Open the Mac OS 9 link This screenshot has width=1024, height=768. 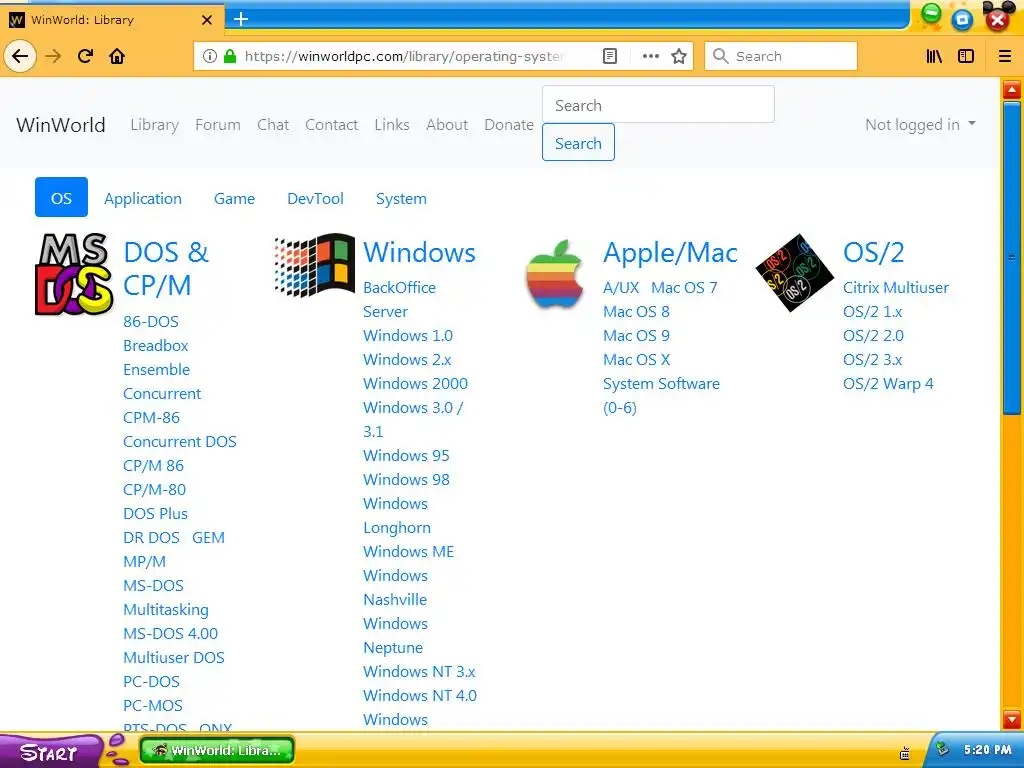(636, 336)
